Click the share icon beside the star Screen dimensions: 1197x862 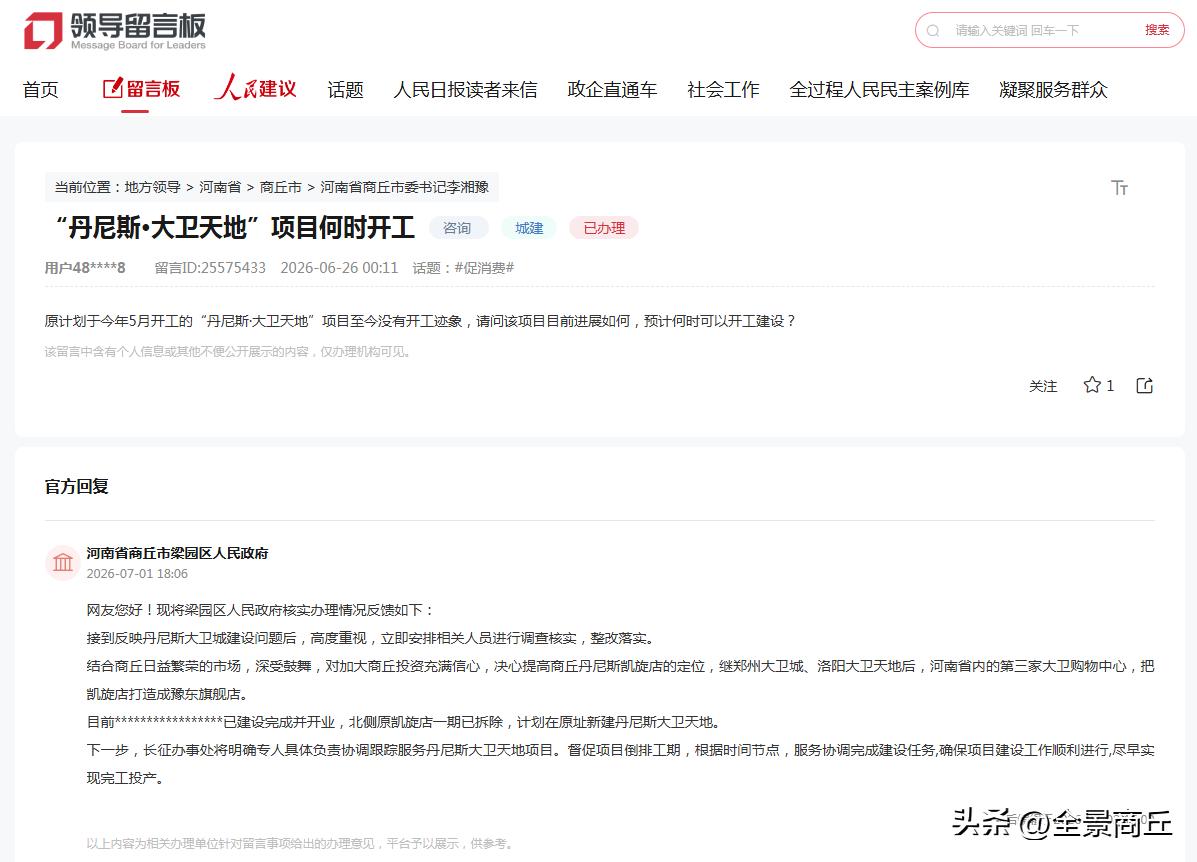pos(1144,386)
